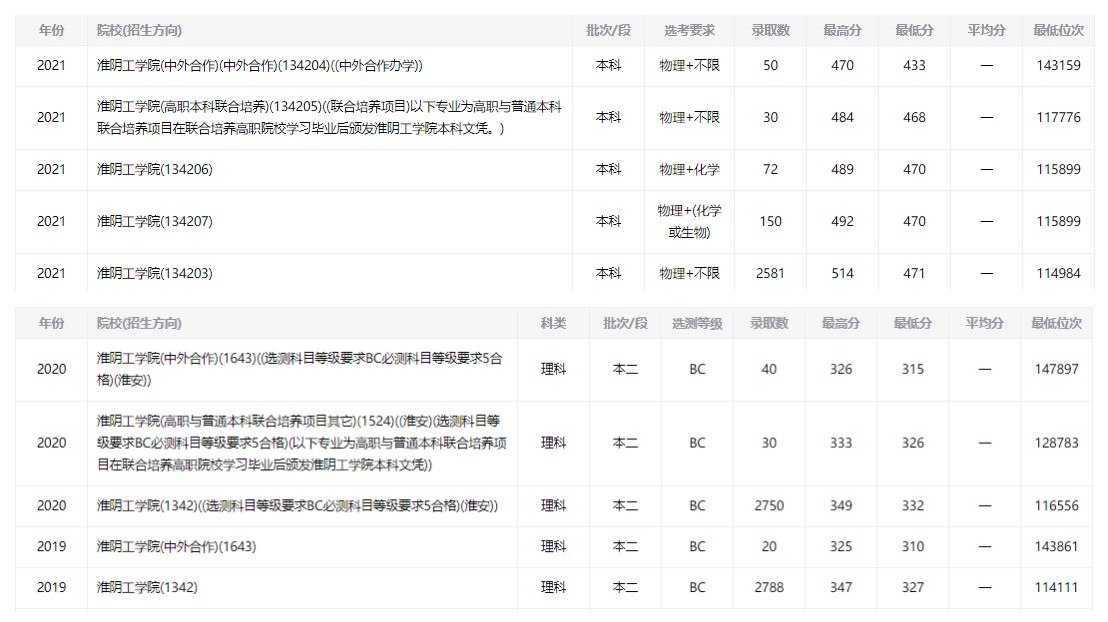This screenshot has width=1108, height=622.
Task: Click the lowest rank value 143159
Action: (x=1058, y=66)
